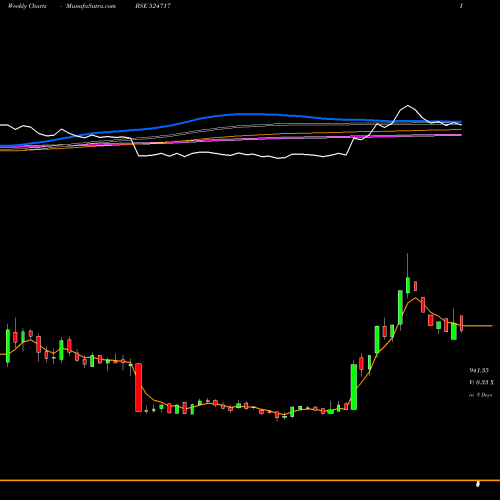Click the tall red candlestick at the price drop
Viewport: 500px width, 500px height.
point(138,387)
